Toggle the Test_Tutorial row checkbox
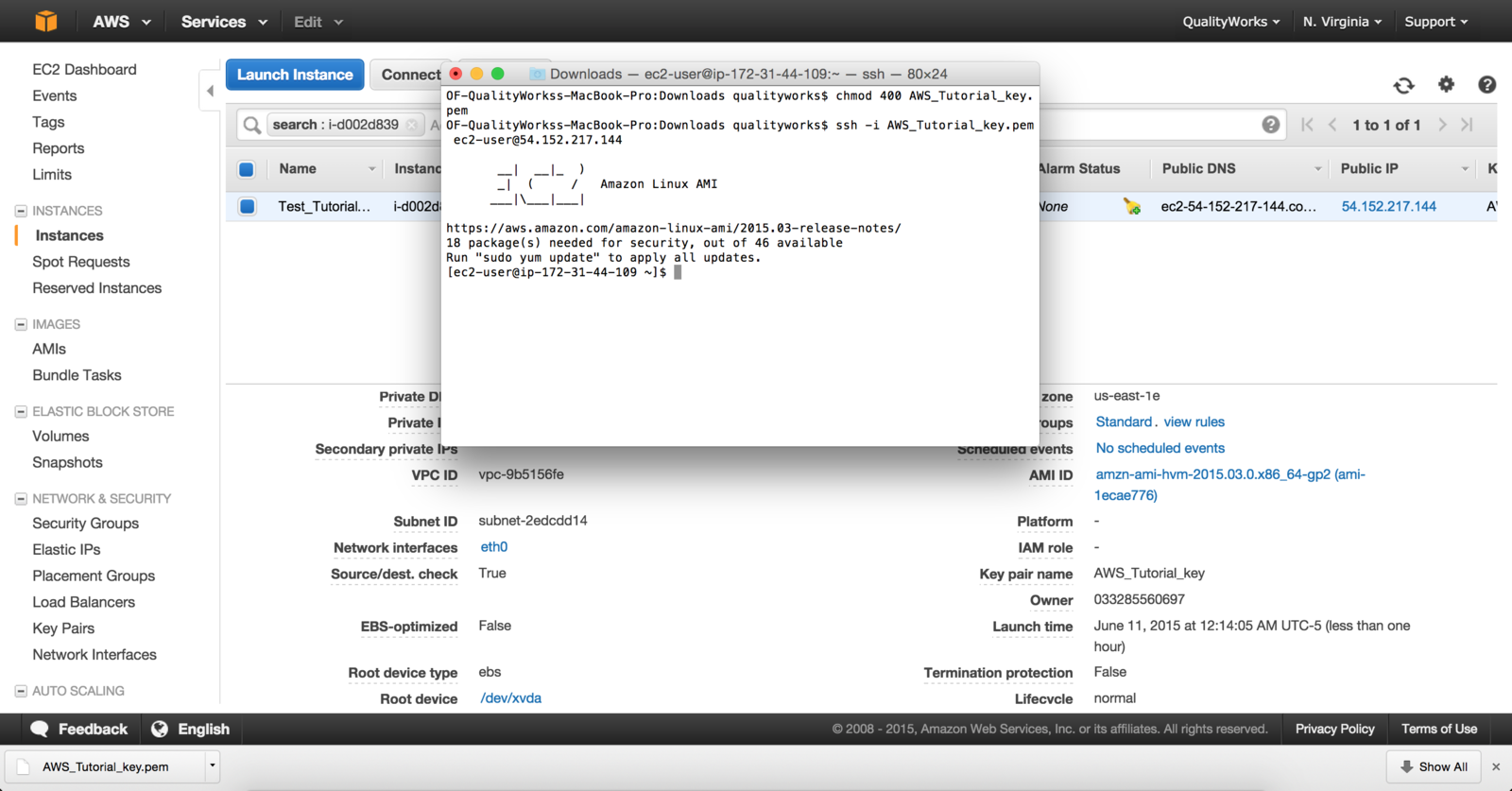This screenshot has width=1512, height=791. click(x=248, y=206)
